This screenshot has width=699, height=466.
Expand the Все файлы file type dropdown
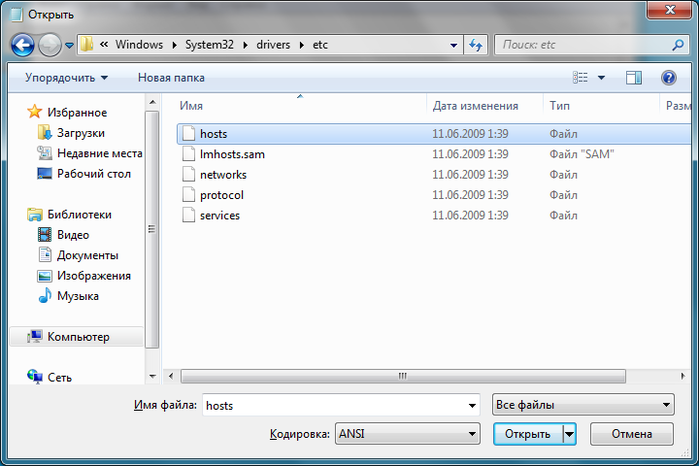[583, 405]
